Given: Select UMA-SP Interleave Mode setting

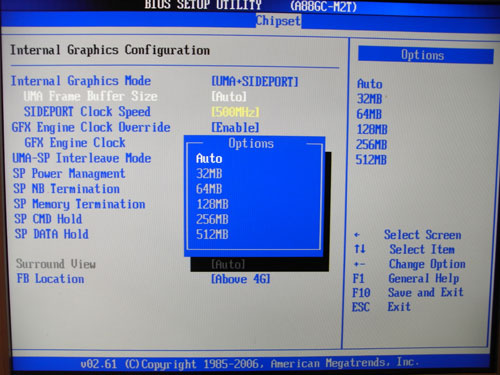Looking at the screenshot, I should tap(82, 158).
